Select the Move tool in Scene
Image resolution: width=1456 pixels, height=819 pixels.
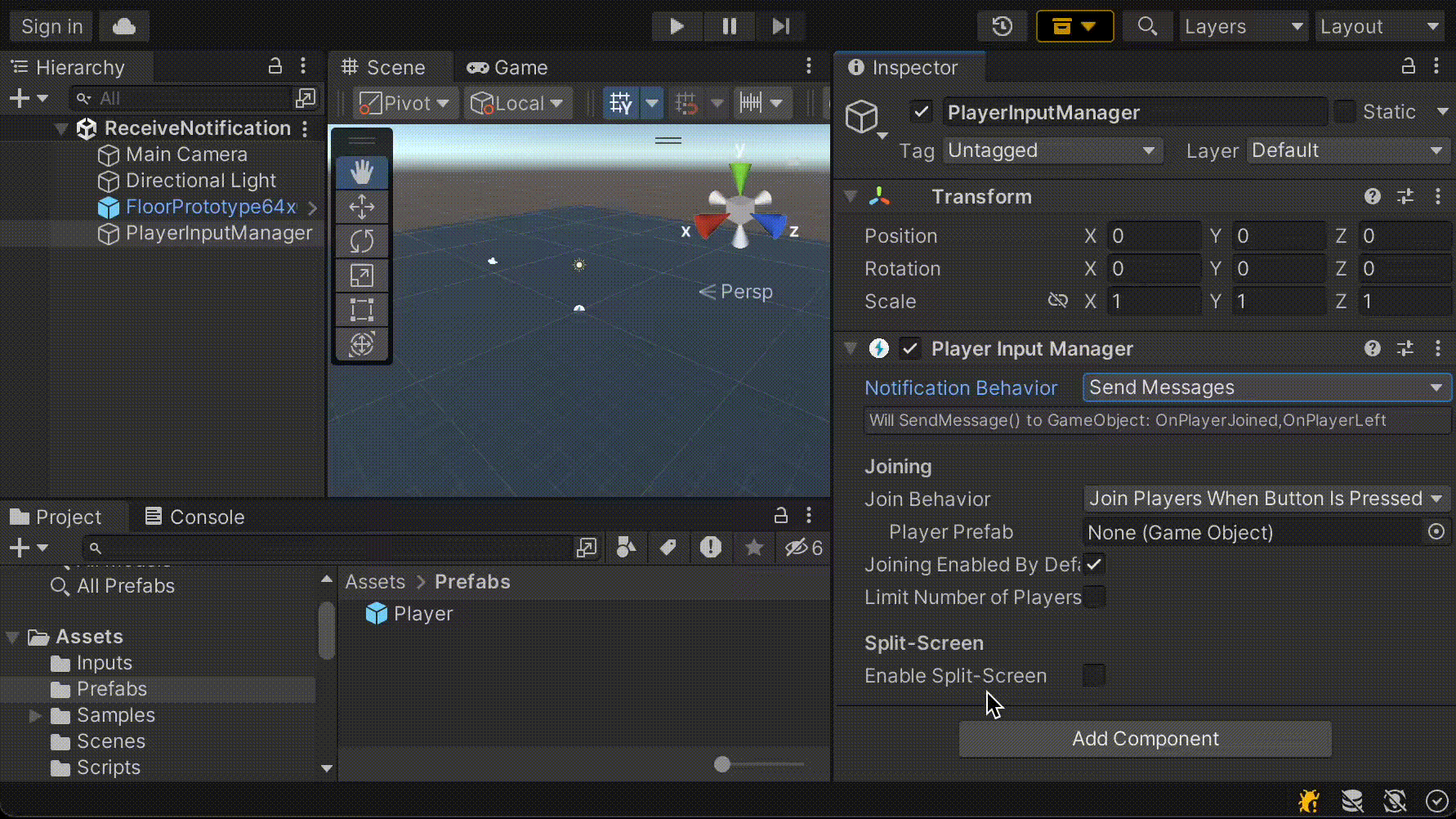pyautogui.click(x=362, y=207)
